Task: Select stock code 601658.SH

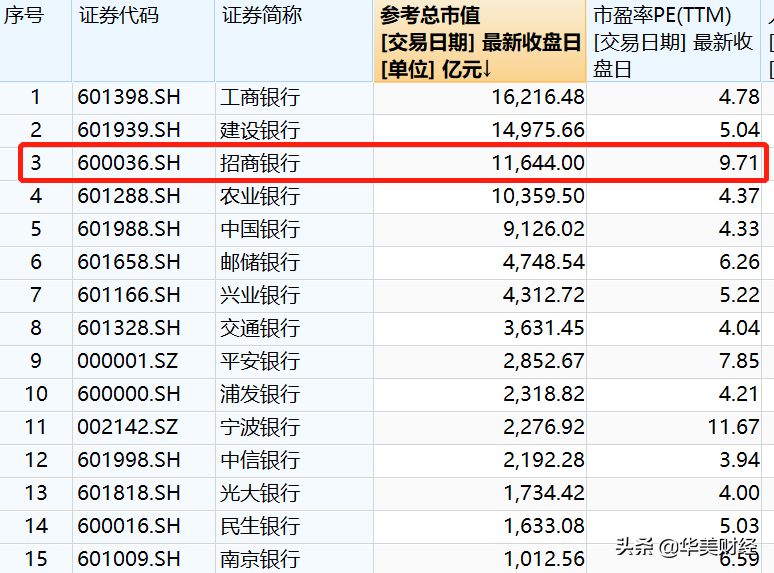Action: [129, 262]
